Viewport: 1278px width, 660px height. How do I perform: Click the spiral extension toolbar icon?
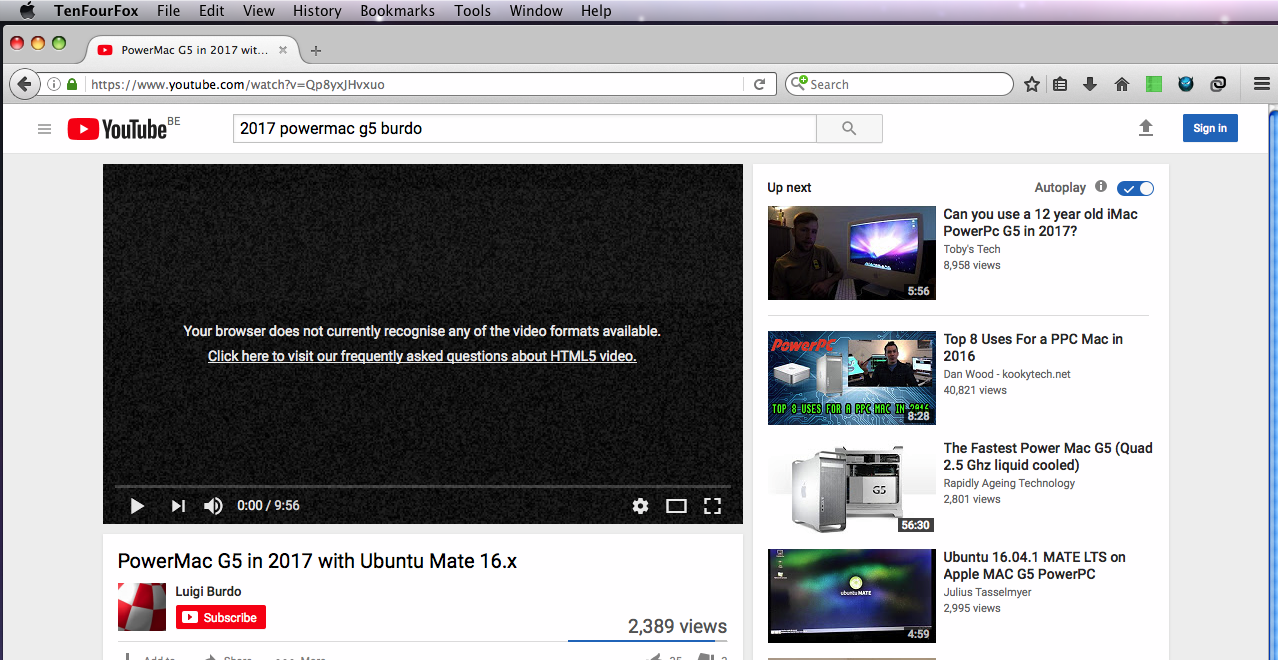[1218, 85]
